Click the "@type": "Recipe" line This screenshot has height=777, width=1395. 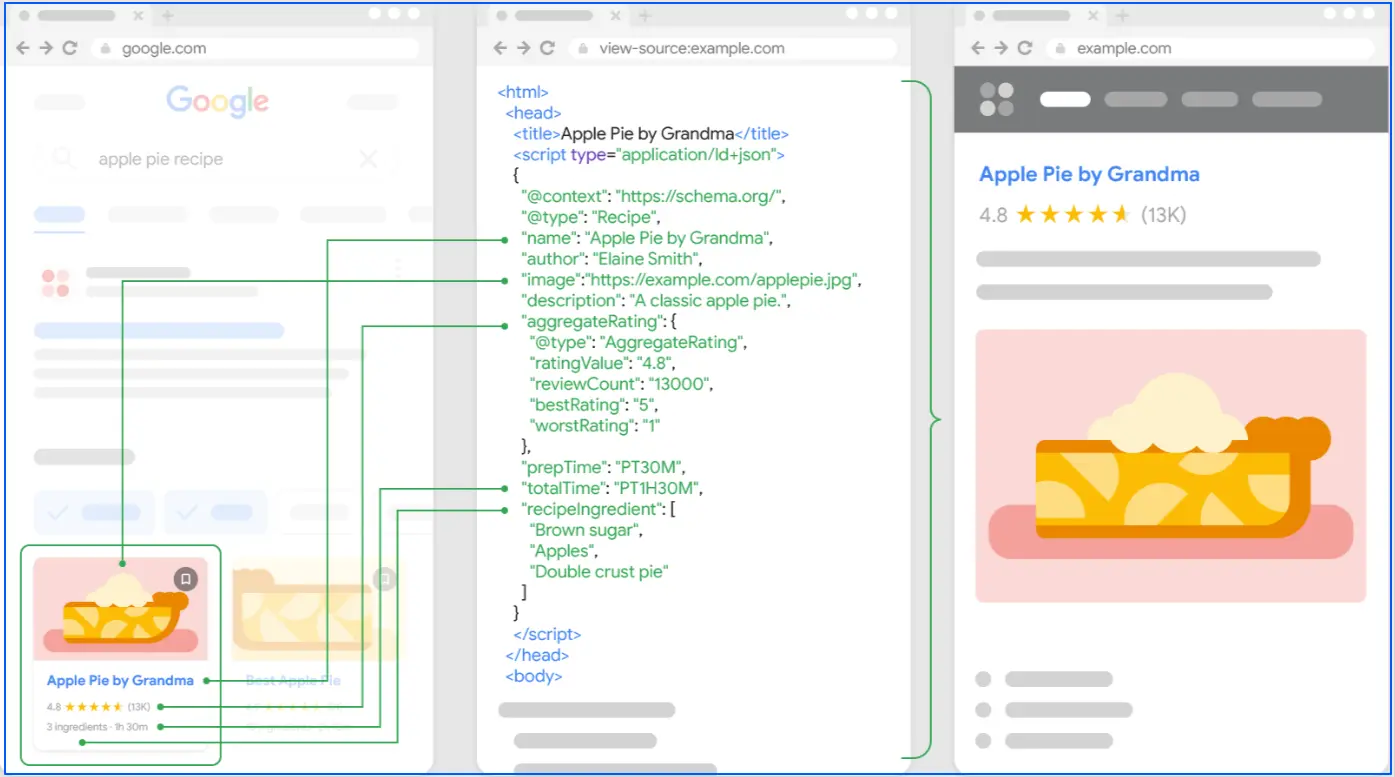click(591, 217)
